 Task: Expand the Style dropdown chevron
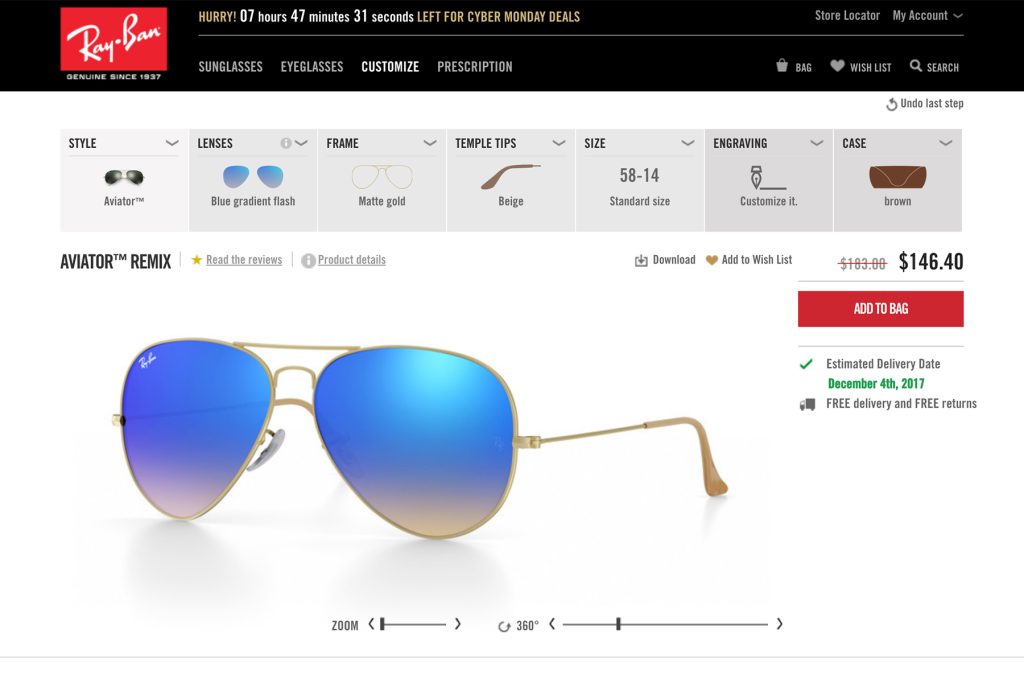[172, 143]
